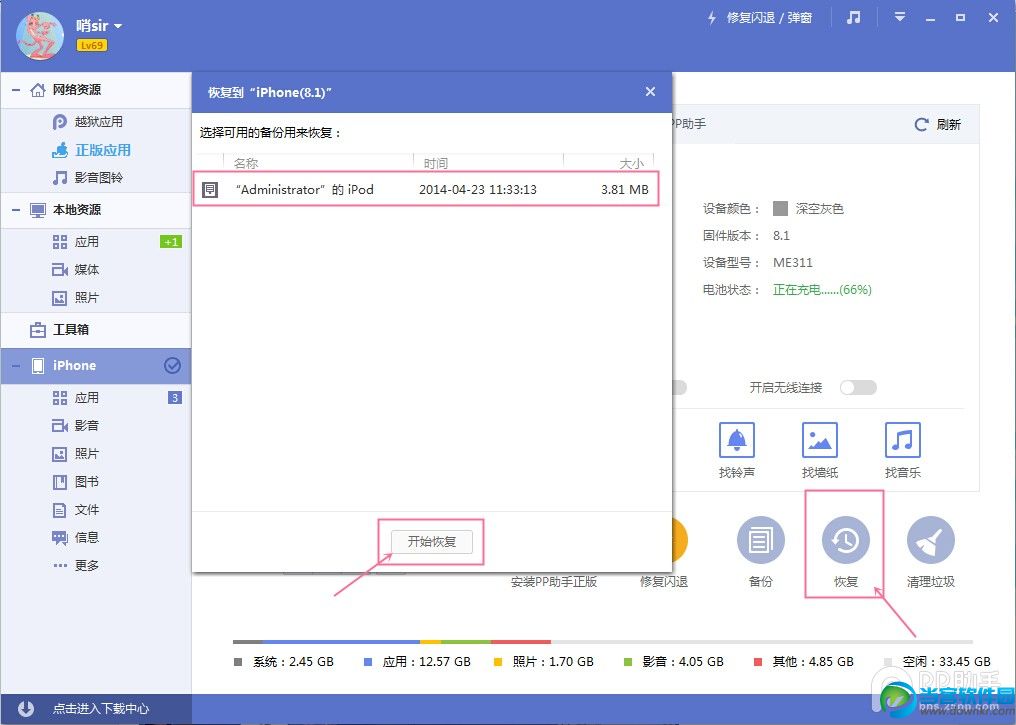Click the 清理垃圾 clean junk icon
Image resolution: width=1016 pixels, height=725 pixels.
coord(930,540)
